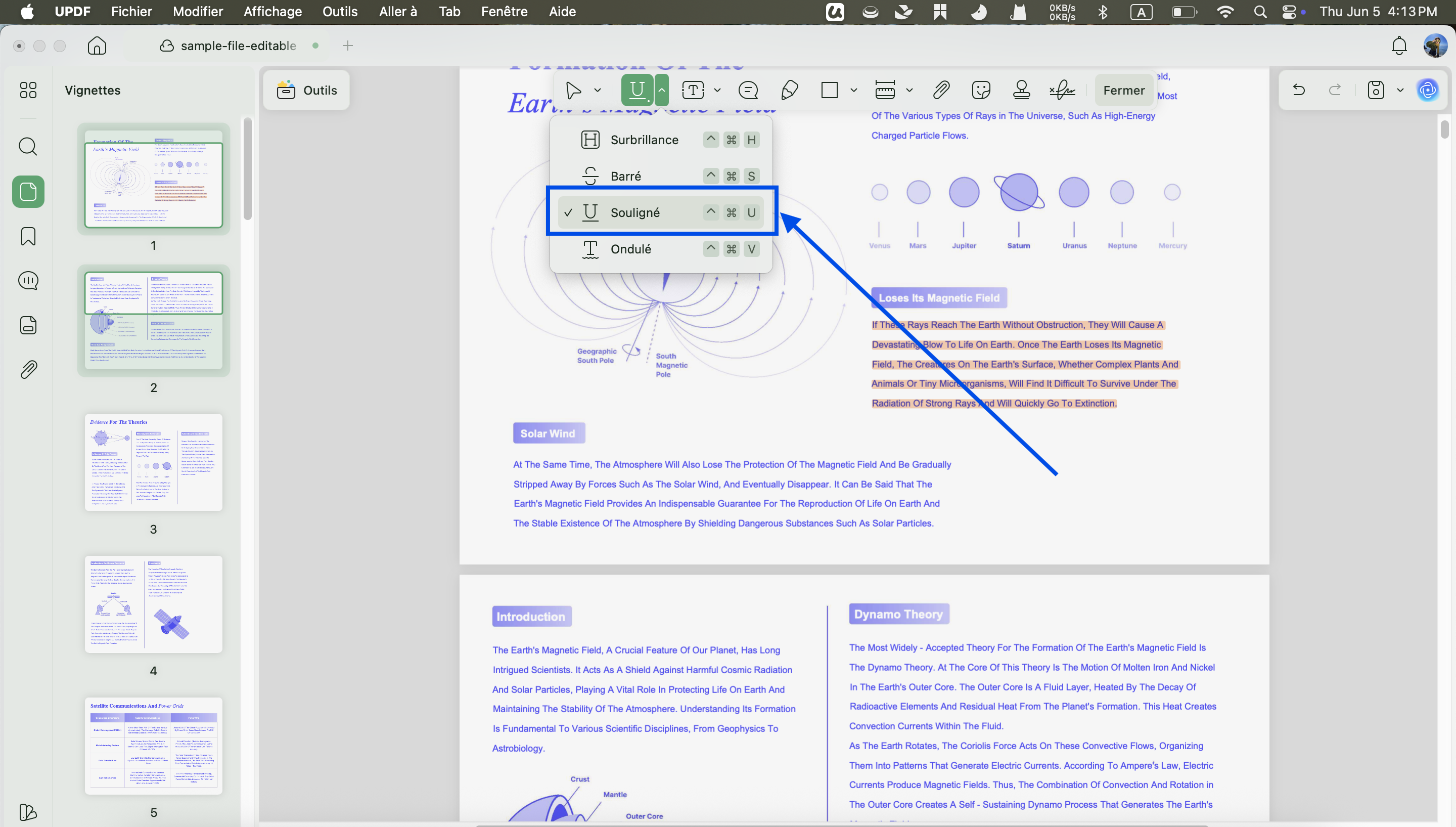Open the Affichage menu
Image resolution: width=1456 pixels, height=827 pixels.
click(272, 11)
